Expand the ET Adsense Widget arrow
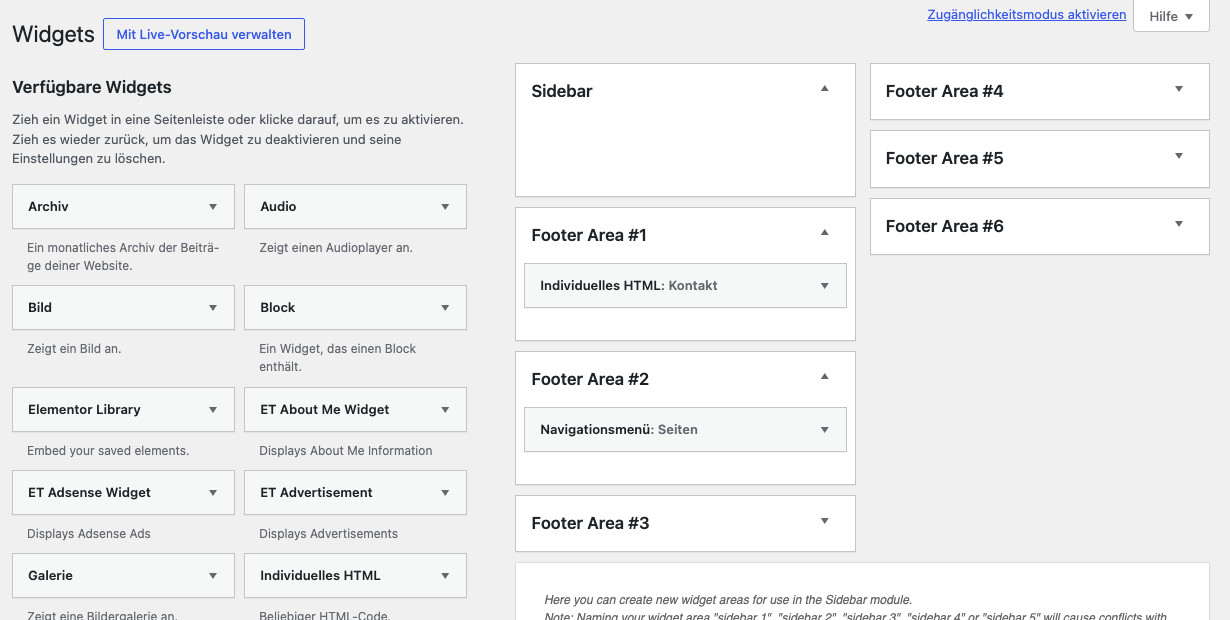 pos(213,493)
